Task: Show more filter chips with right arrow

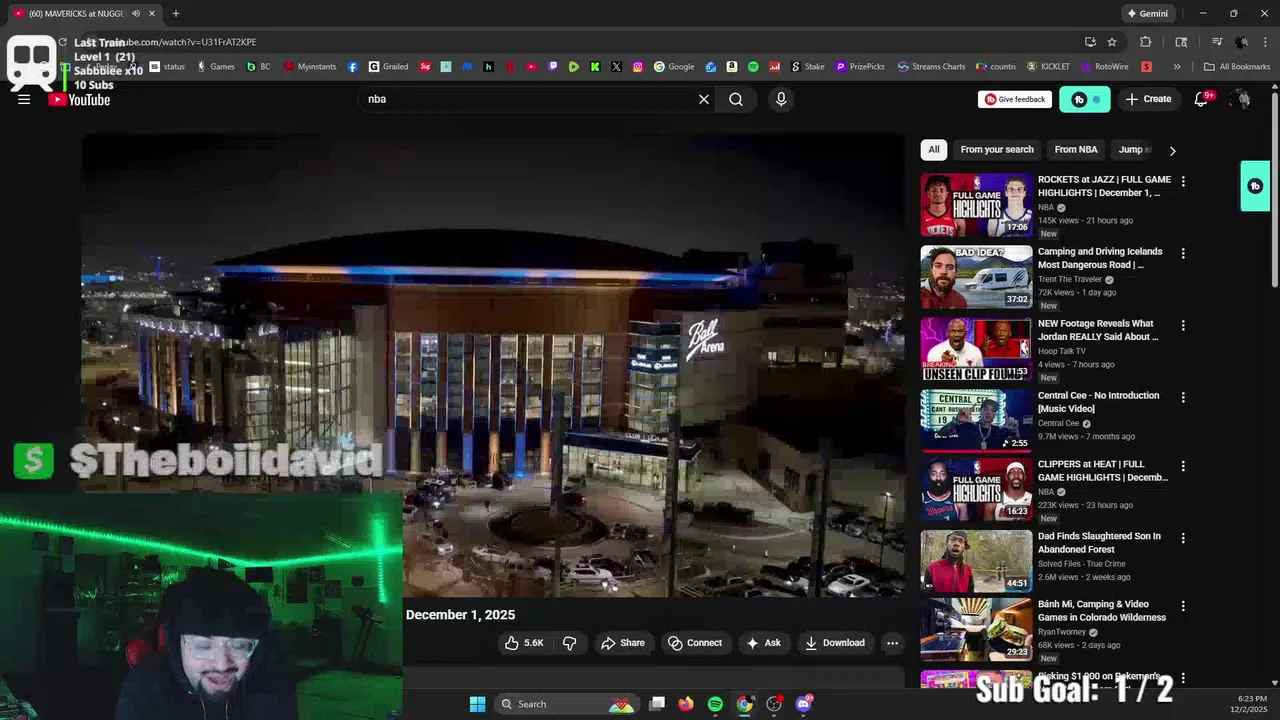Action: point(1172,150)
